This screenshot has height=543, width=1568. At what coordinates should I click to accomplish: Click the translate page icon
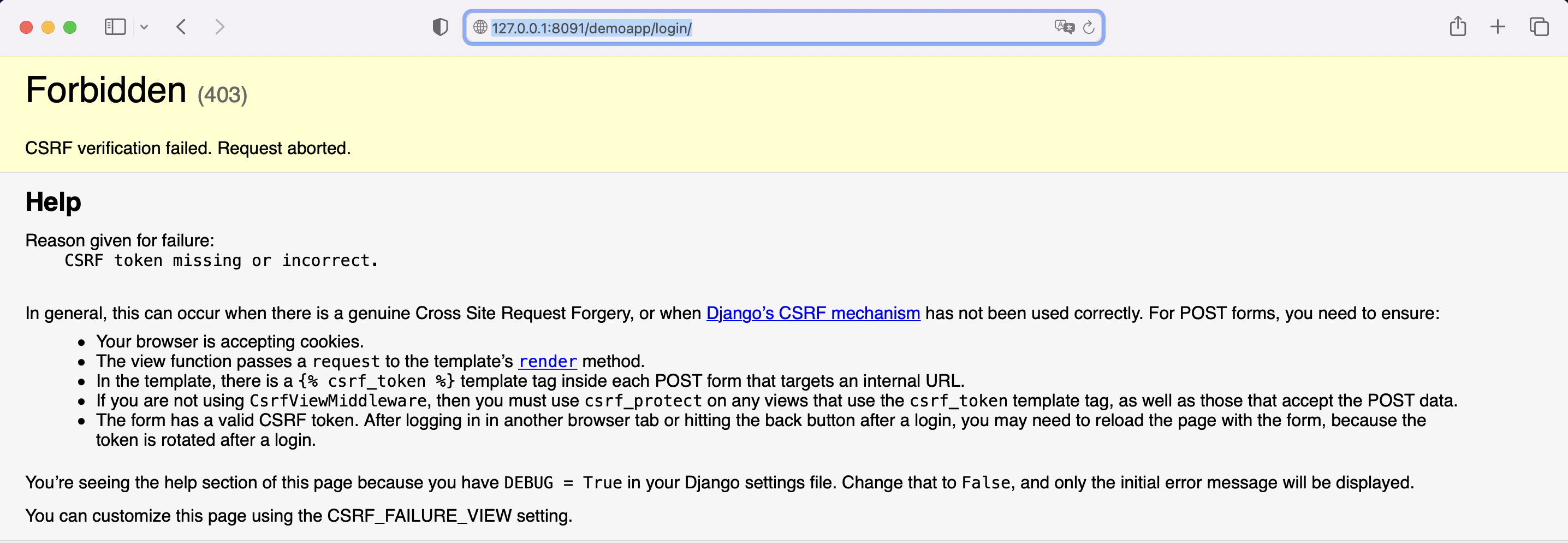1064,27
